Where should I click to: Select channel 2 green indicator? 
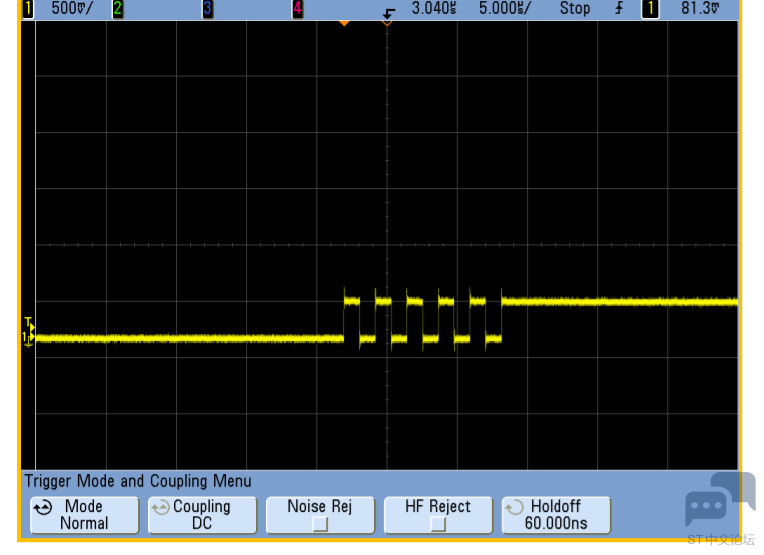pyautogui.click(x=117, y=9)
